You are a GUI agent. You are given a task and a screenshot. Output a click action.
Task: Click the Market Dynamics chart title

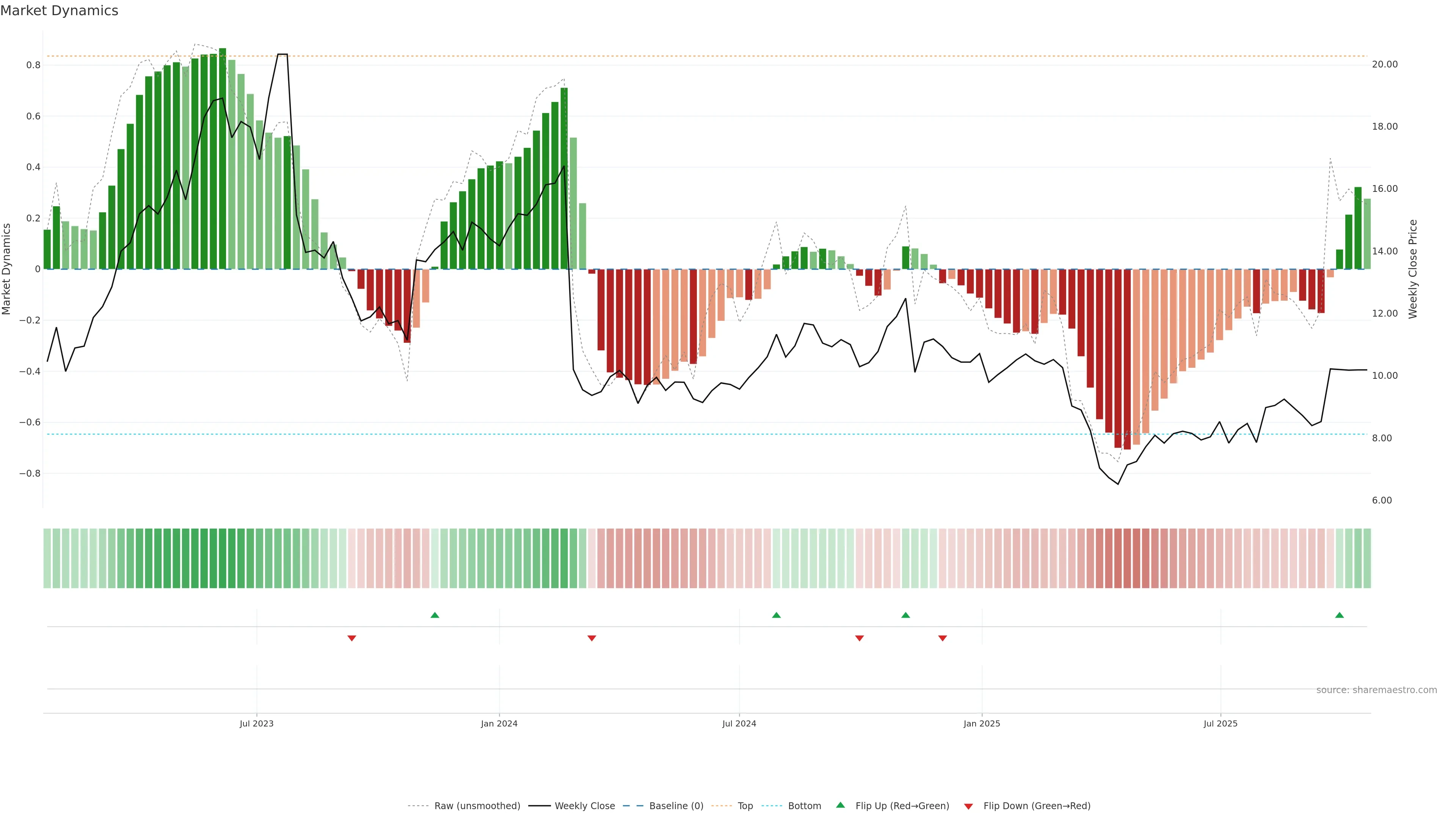click(60, 11)
